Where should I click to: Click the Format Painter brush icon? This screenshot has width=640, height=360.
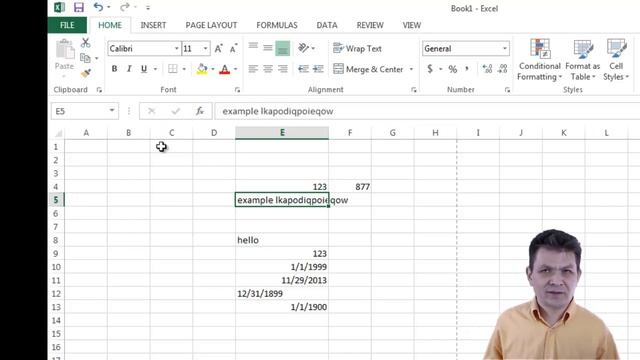pos(85,73)
